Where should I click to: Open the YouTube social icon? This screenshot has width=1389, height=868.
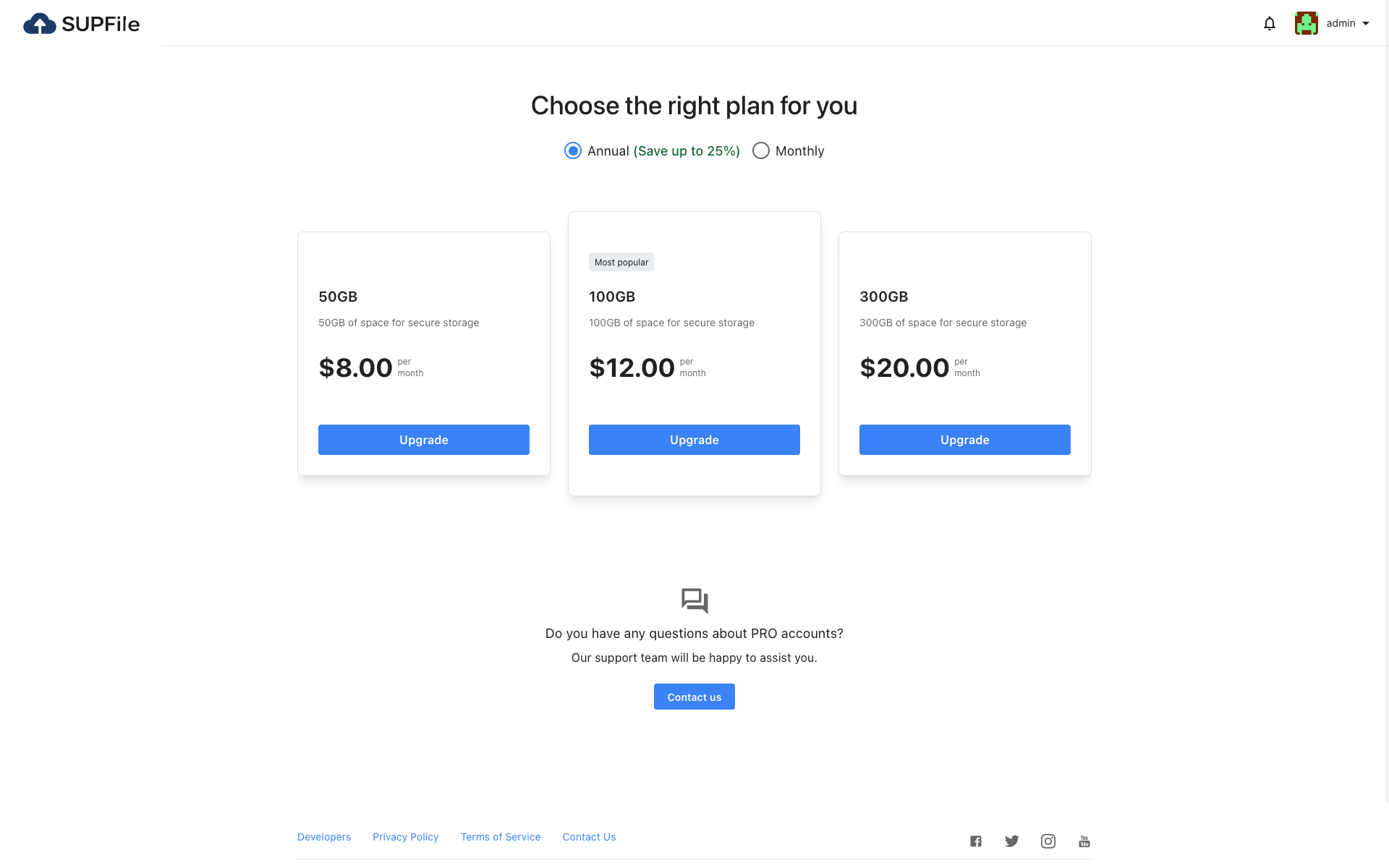click(x=1084, y=841)
